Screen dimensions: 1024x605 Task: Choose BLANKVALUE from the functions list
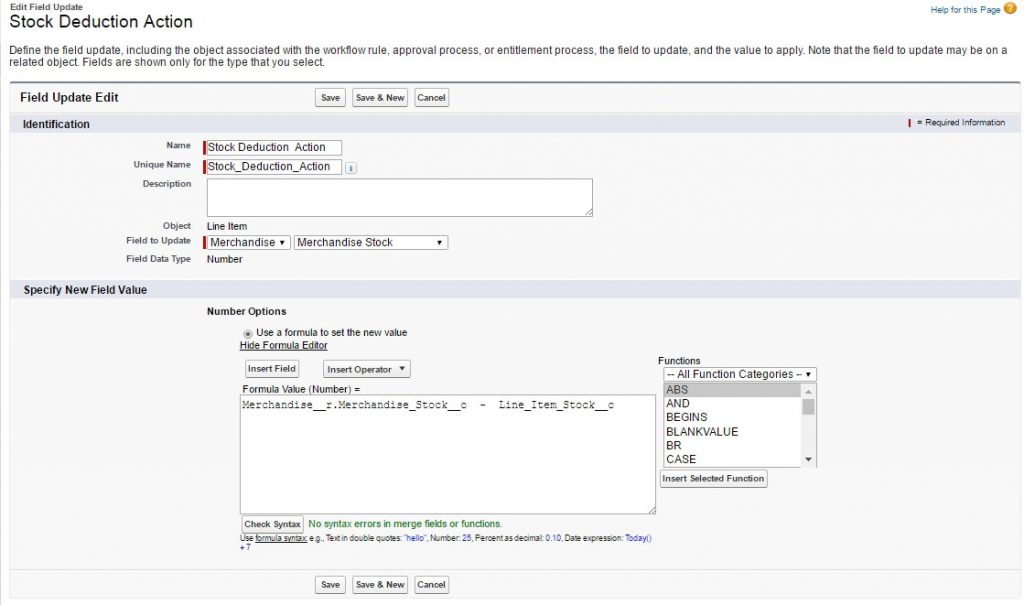tap(733, 432)
